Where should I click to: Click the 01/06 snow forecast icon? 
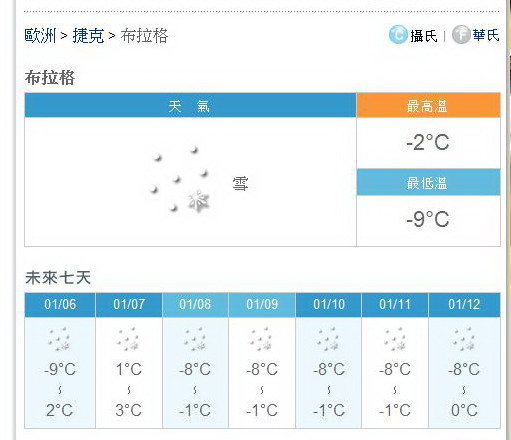[60, 339]
